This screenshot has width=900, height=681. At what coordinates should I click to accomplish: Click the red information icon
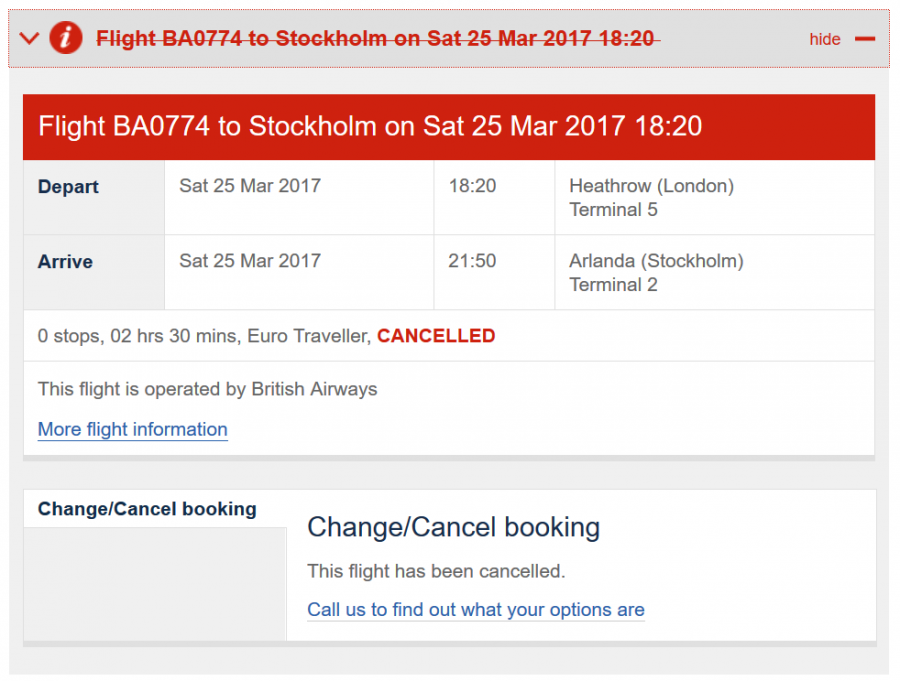click(x=66, y=38)
